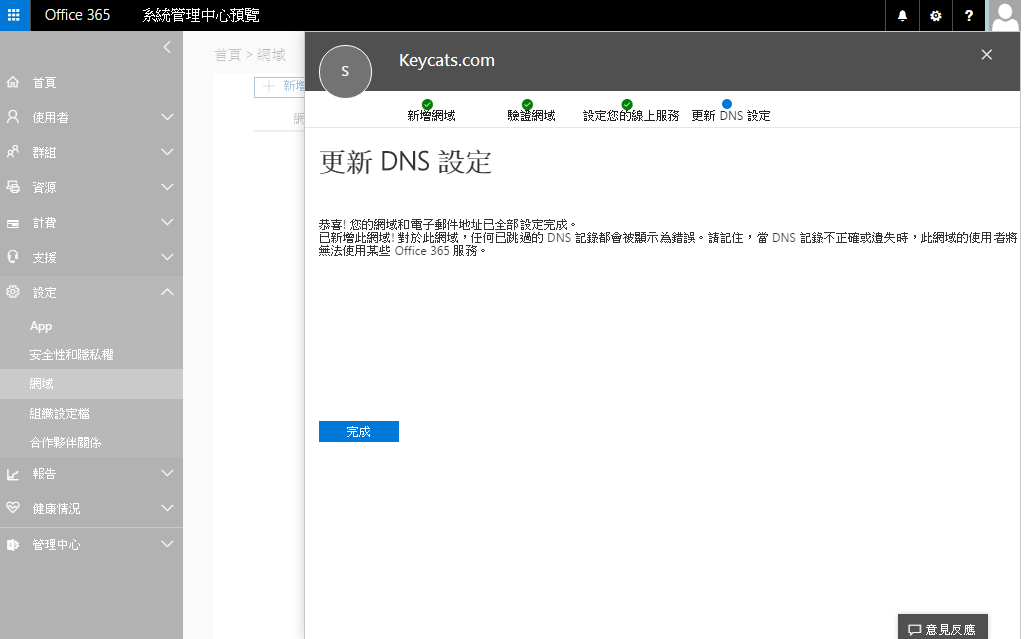Select 網域 in the sidebar
The height and width of the screenshot is (639, 1024).
pyautogui.click(x=91, y=384)
